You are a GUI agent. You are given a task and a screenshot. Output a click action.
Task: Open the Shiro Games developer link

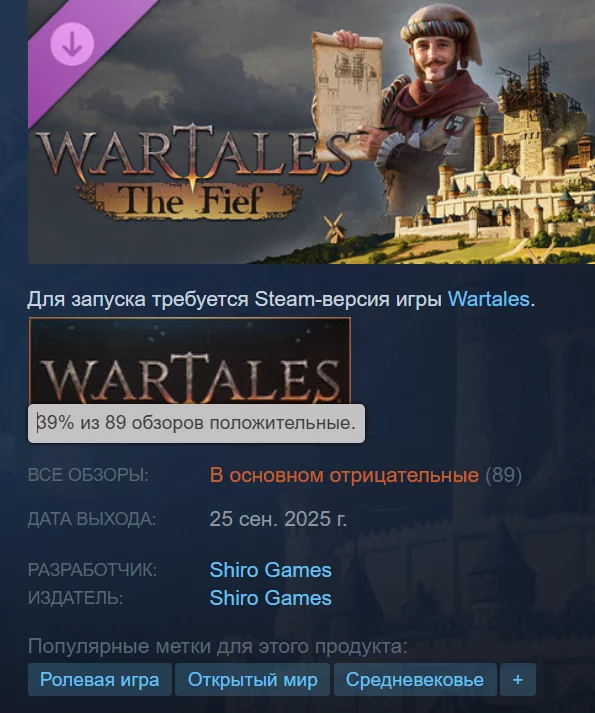click(x=270, y=570)
